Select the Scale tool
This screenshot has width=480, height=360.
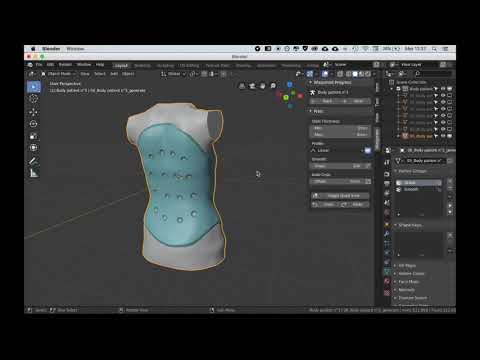click(33, 136)
